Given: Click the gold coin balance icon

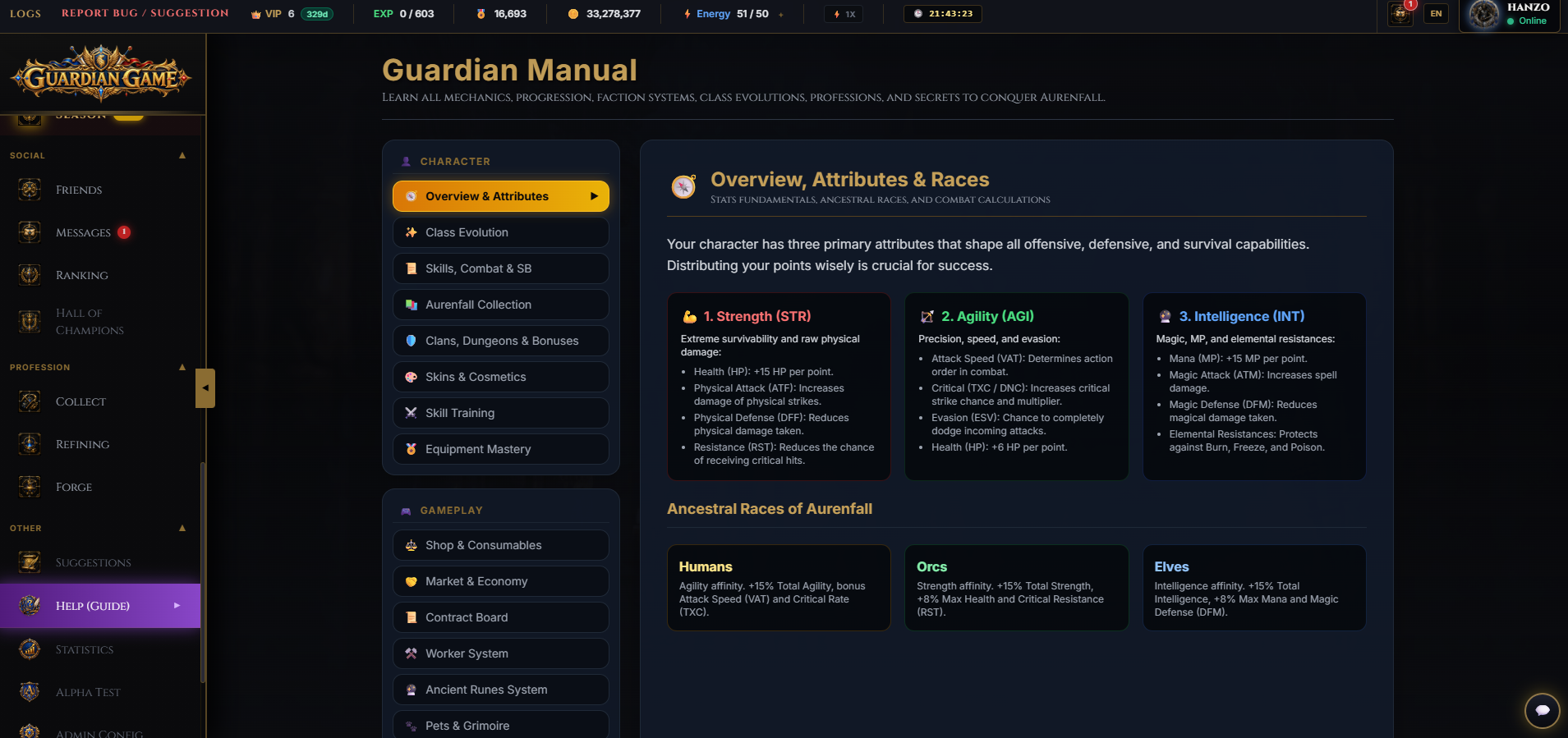Looking at the screenshot, I should pyautogui.click(x=573, y=14).
